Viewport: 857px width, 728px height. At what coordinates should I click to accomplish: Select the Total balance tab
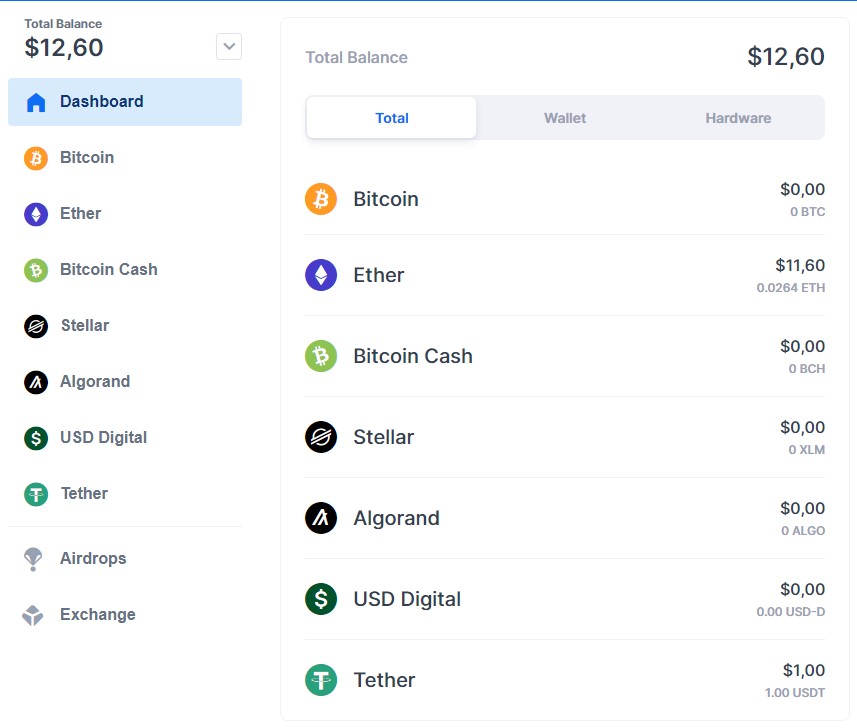pyautogui.click(x=392, y=118)
